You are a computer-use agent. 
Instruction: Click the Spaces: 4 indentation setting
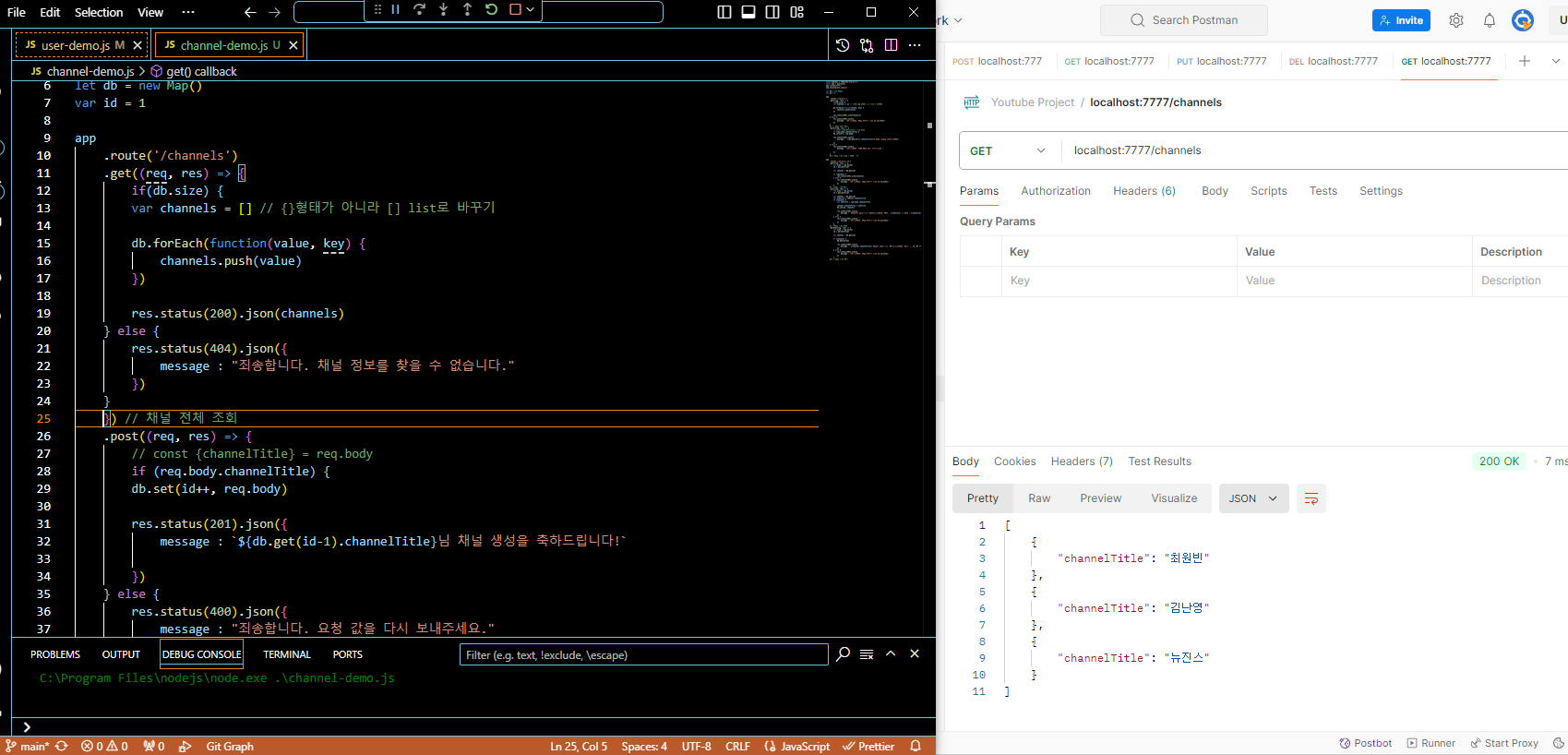pyautogui.click(x=644, y=746)
